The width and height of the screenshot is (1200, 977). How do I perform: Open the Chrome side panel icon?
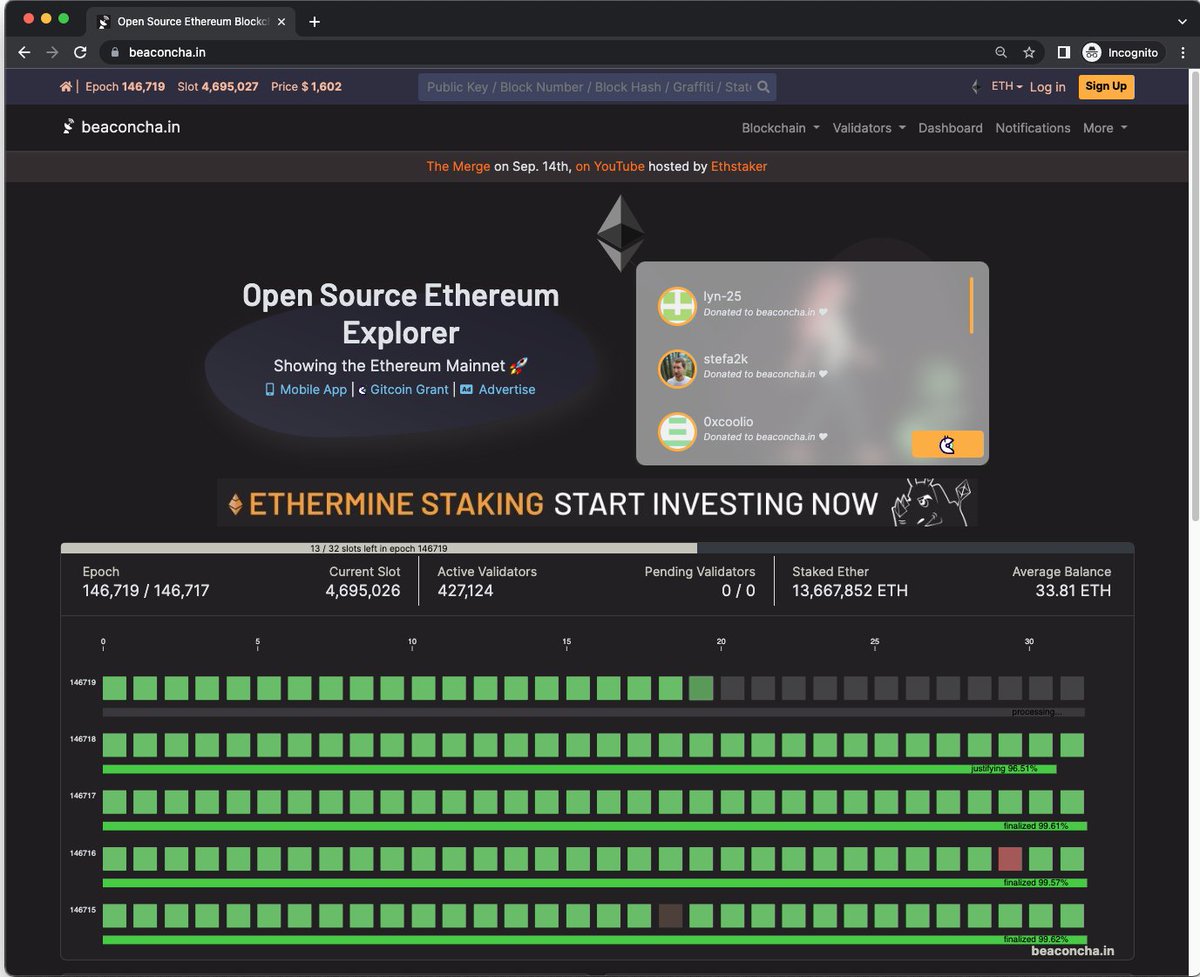[1064, 52]
